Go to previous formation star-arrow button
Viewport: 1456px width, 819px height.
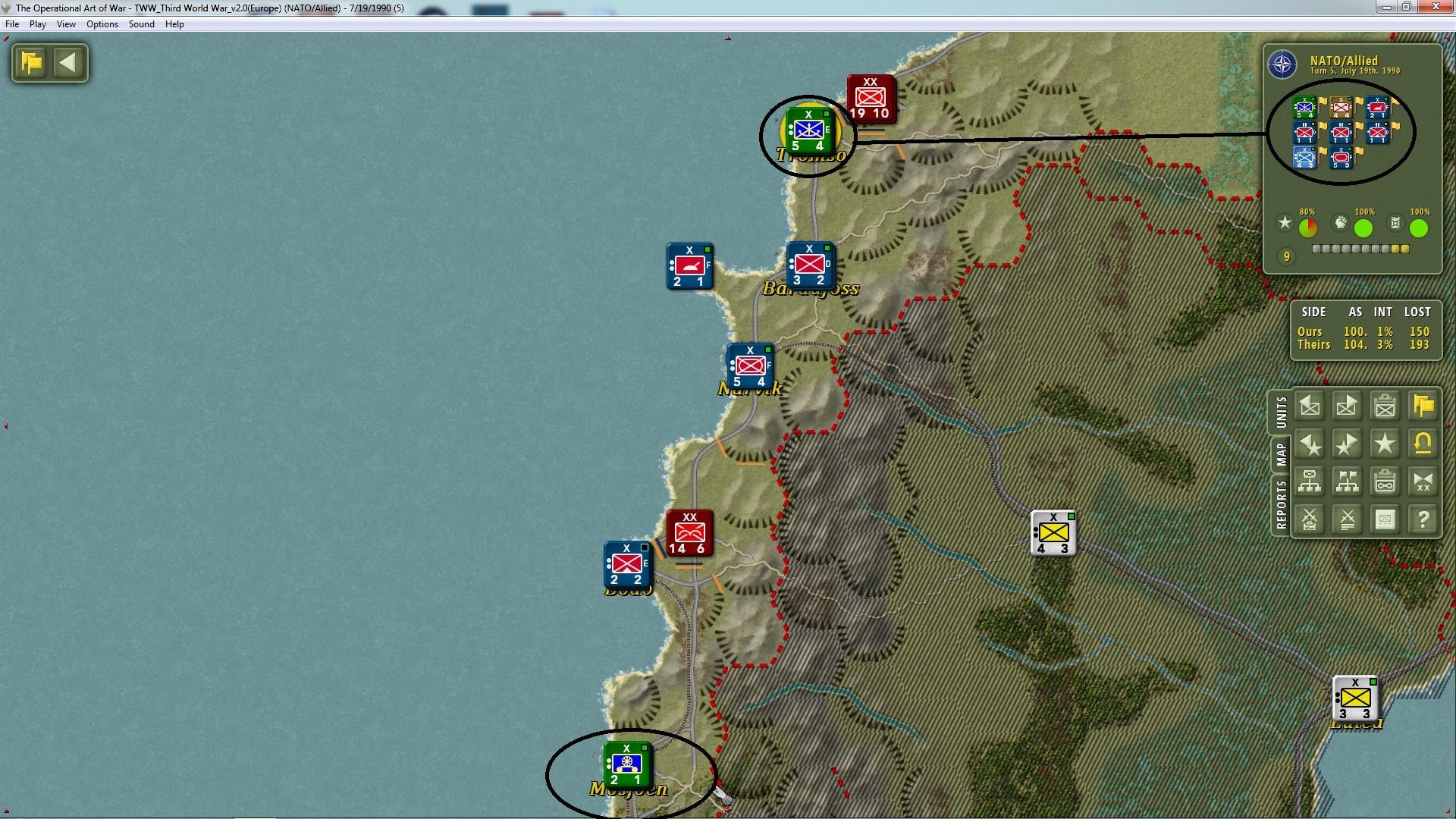coord(1310,444)
